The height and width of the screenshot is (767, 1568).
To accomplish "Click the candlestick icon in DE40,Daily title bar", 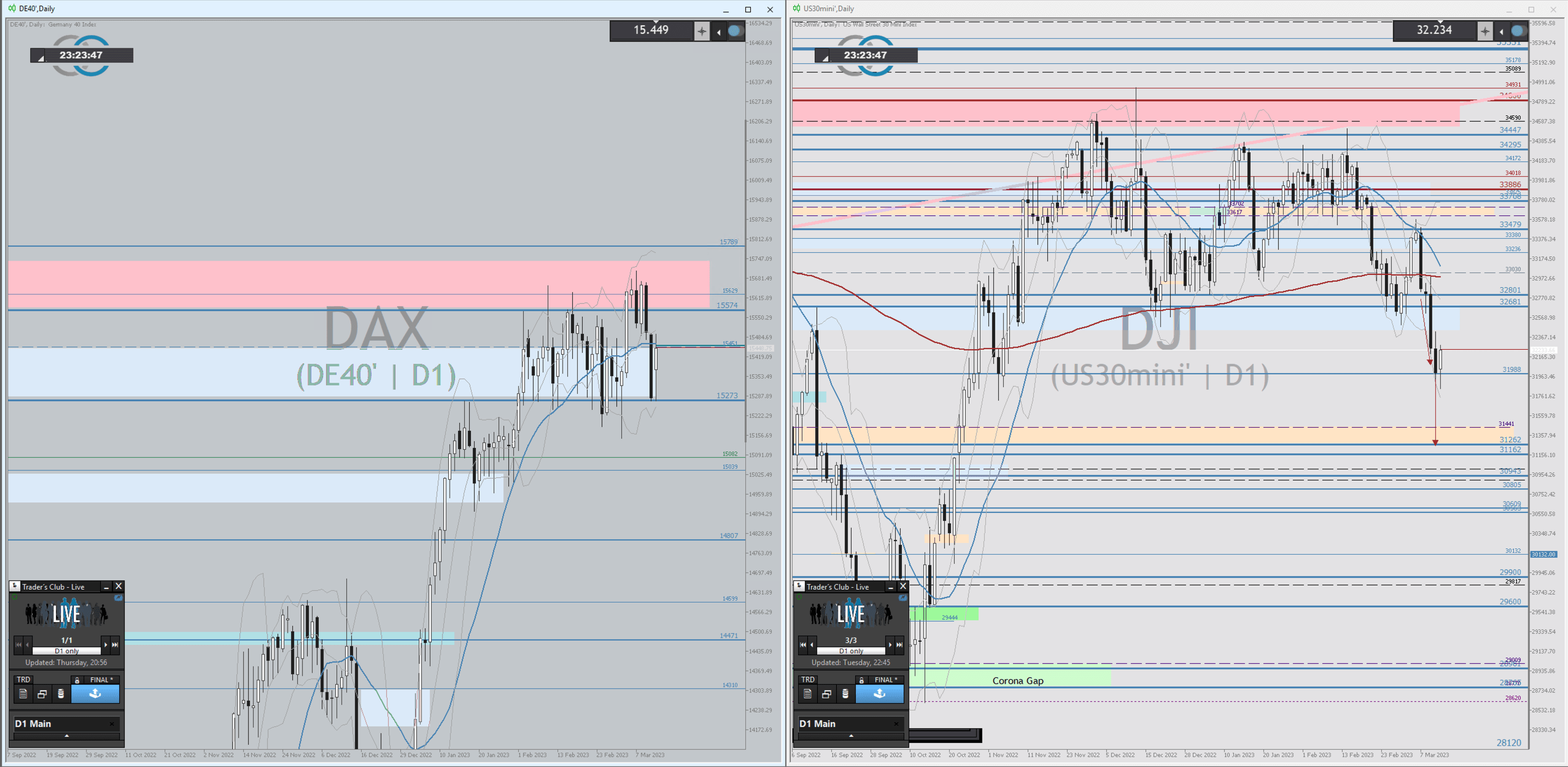I will pos(12,9).
